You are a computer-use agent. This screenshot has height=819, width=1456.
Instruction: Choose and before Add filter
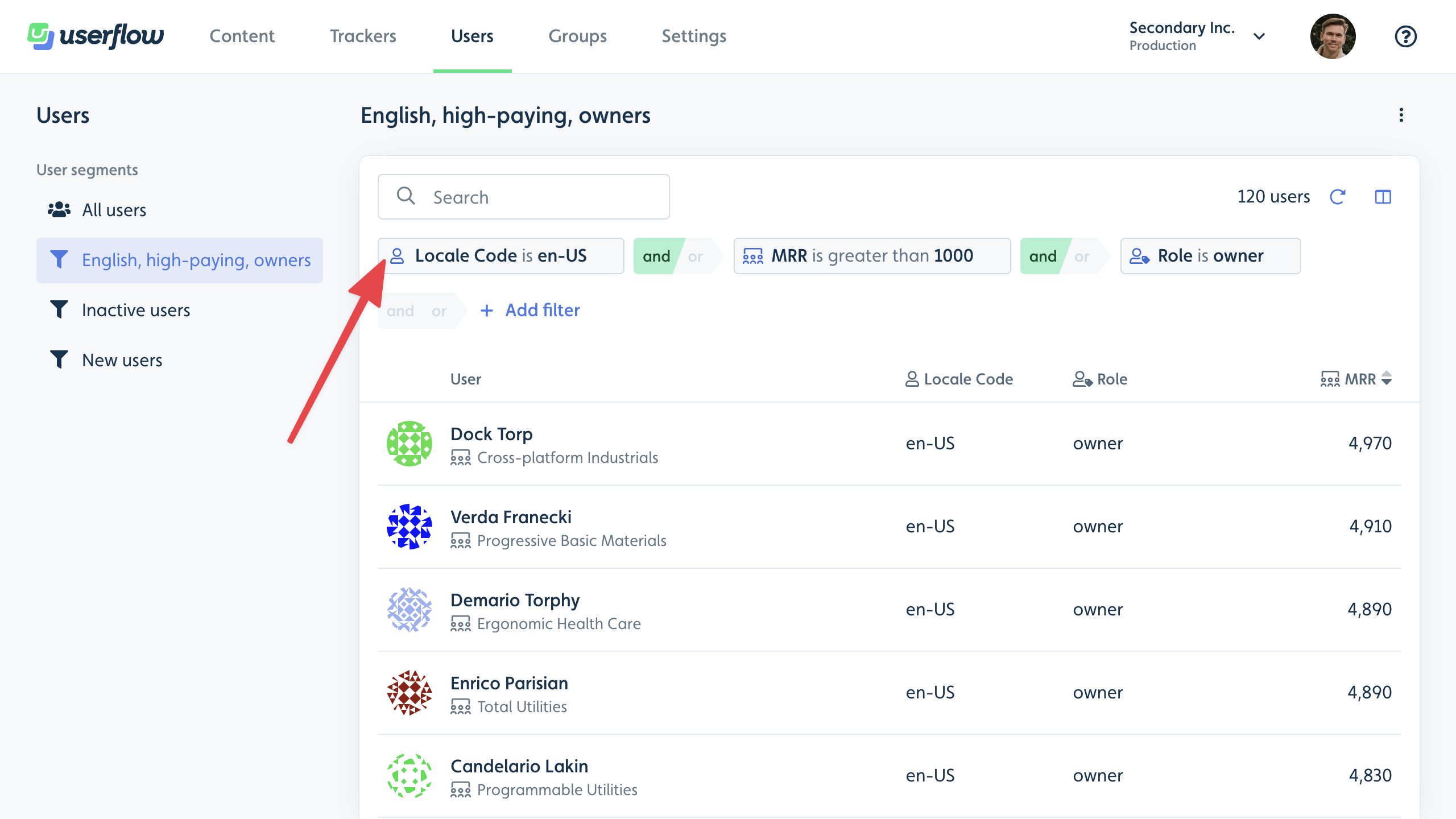400,311
